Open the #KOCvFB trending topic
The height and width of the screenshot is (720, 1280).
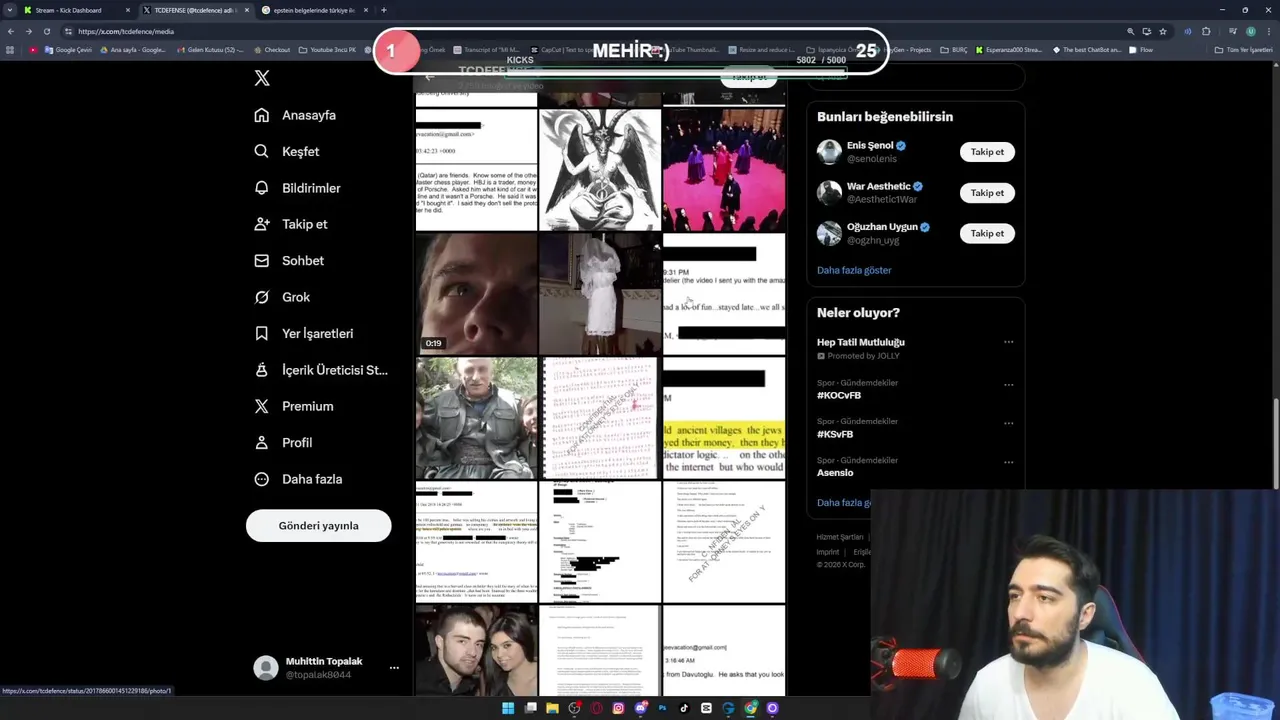pos(839,395)
